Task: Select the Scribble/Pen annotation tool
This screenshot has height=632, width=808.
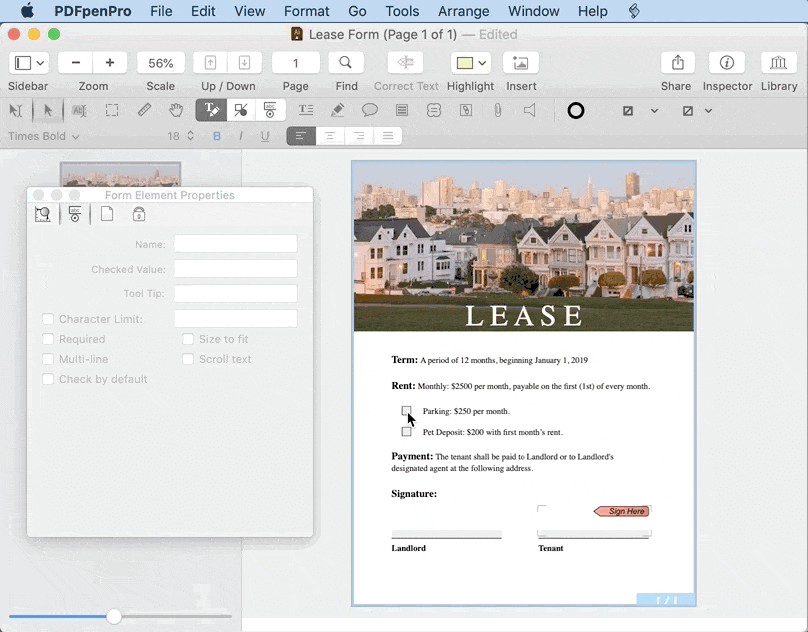Action: [x=338, y=110]
